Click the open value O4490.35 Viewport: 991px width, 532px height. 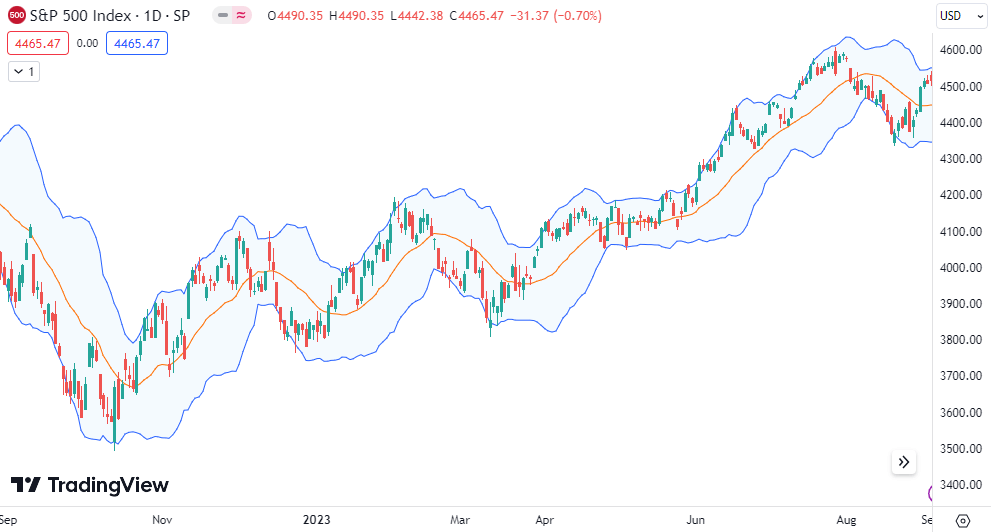point(295,16)
